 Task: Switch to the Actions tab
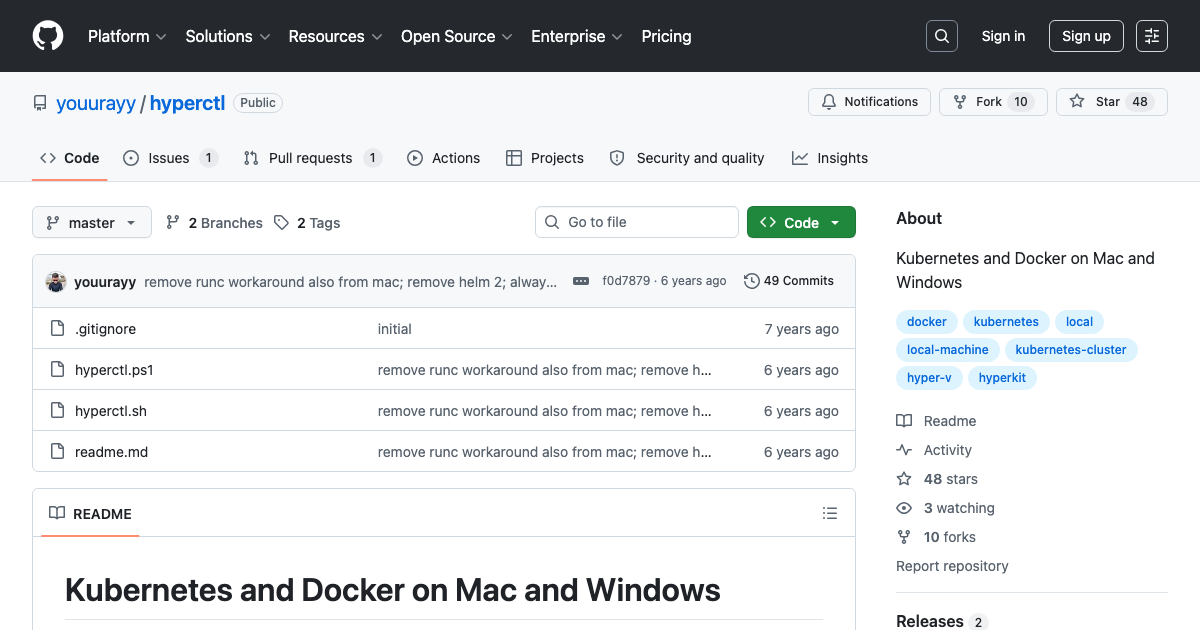[444, 158]
